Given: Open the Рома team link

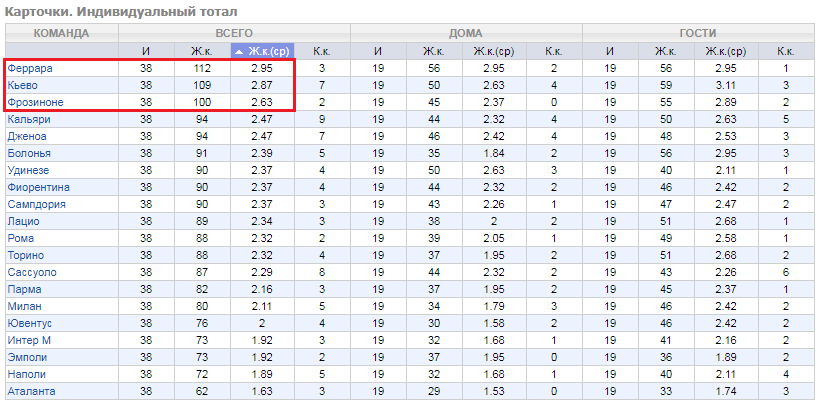Looking at the screenshot, I should [21, 238].
